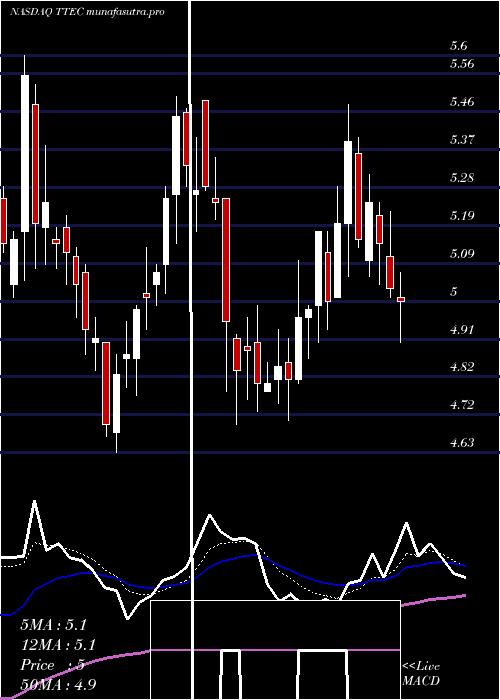500x700 pixels.
Task: Click the 5.19 price axis label
Action: point(462,216)
